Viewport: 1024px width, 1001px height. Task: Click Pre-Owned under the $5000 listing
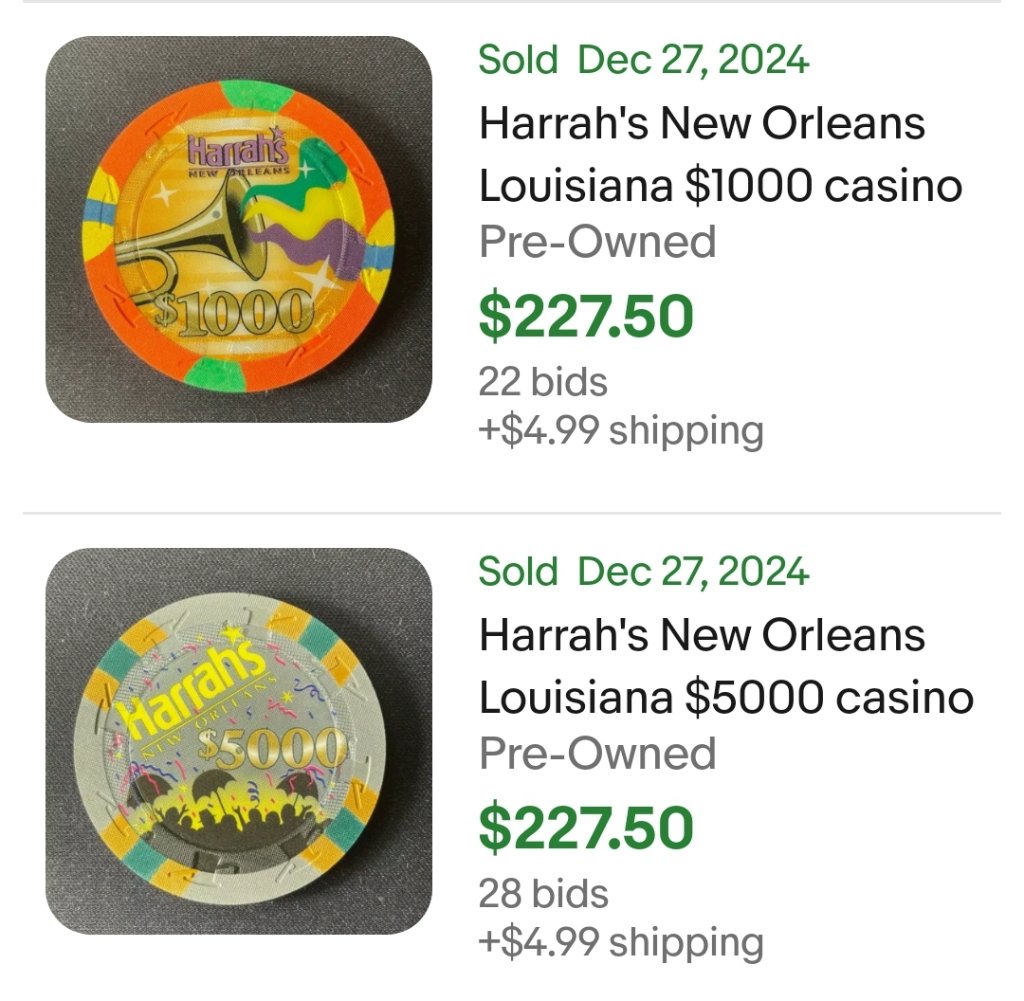(x=597, y=754)
